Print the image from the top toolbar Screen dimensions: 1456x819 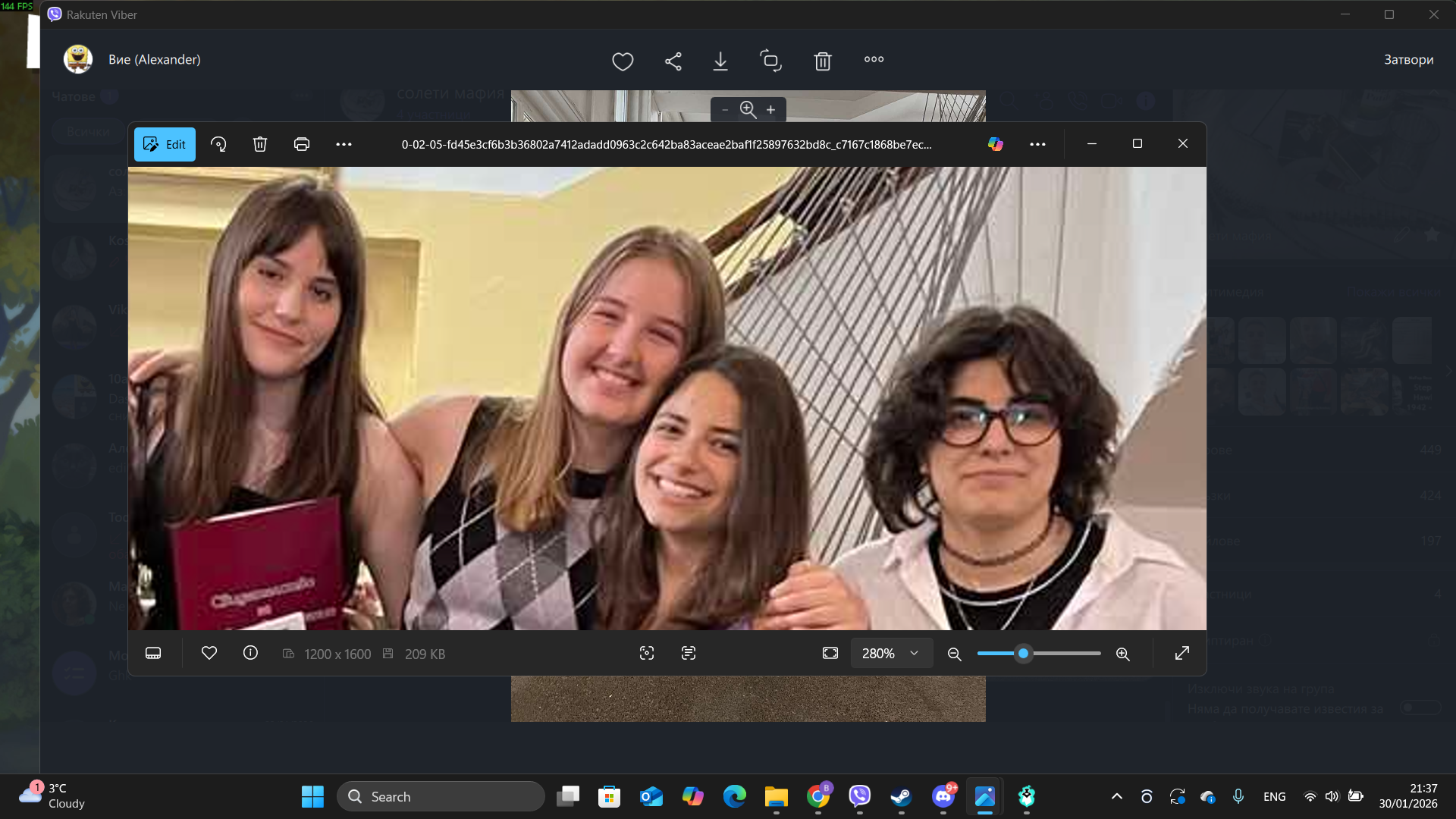tap(302, 144)
